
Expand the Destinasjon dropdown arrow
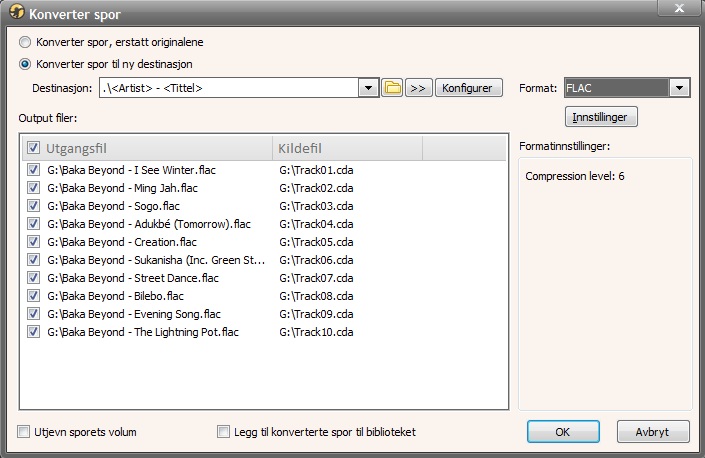tap(368, 88)
